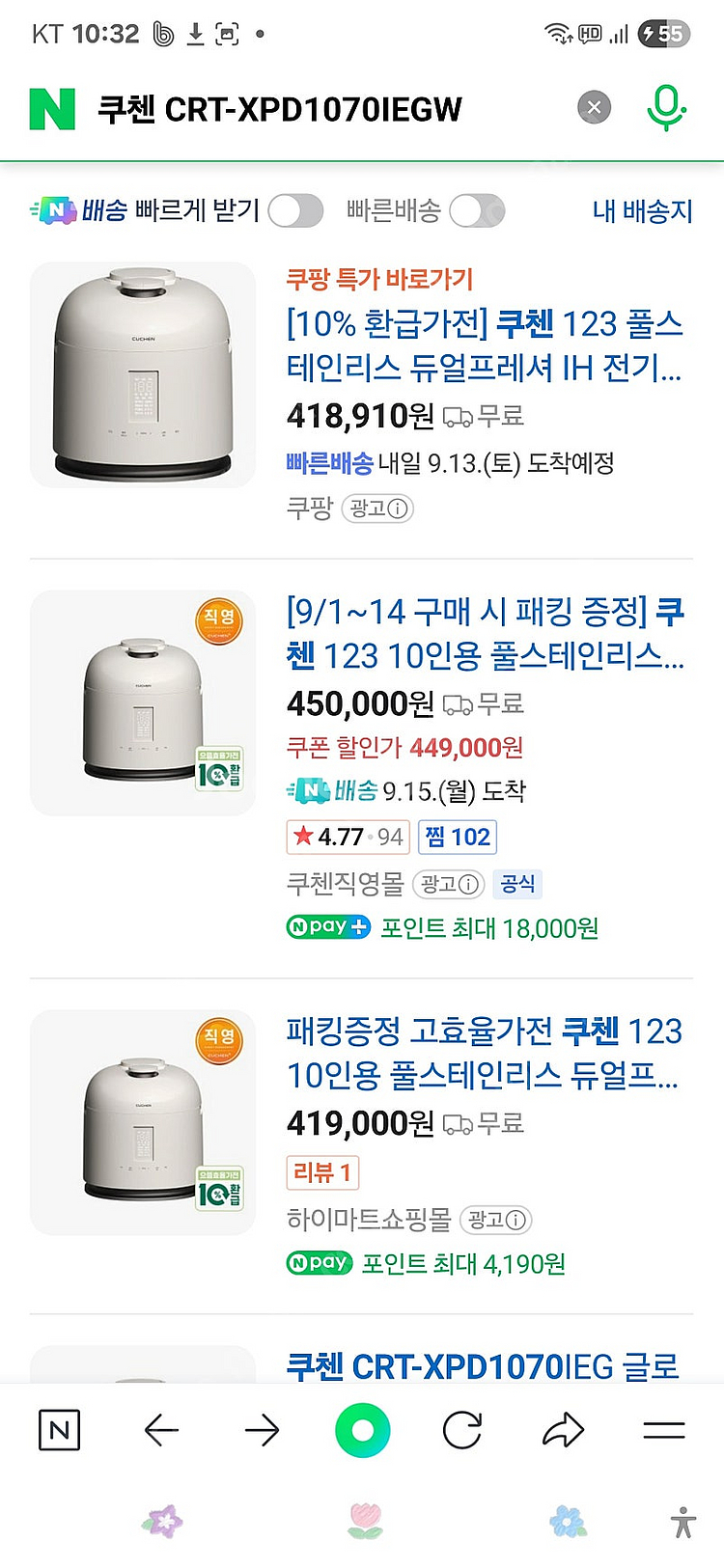Screen dimensions: 724x1568
Task: Tap the green circle Naver search button
Action: [363, 1430]
